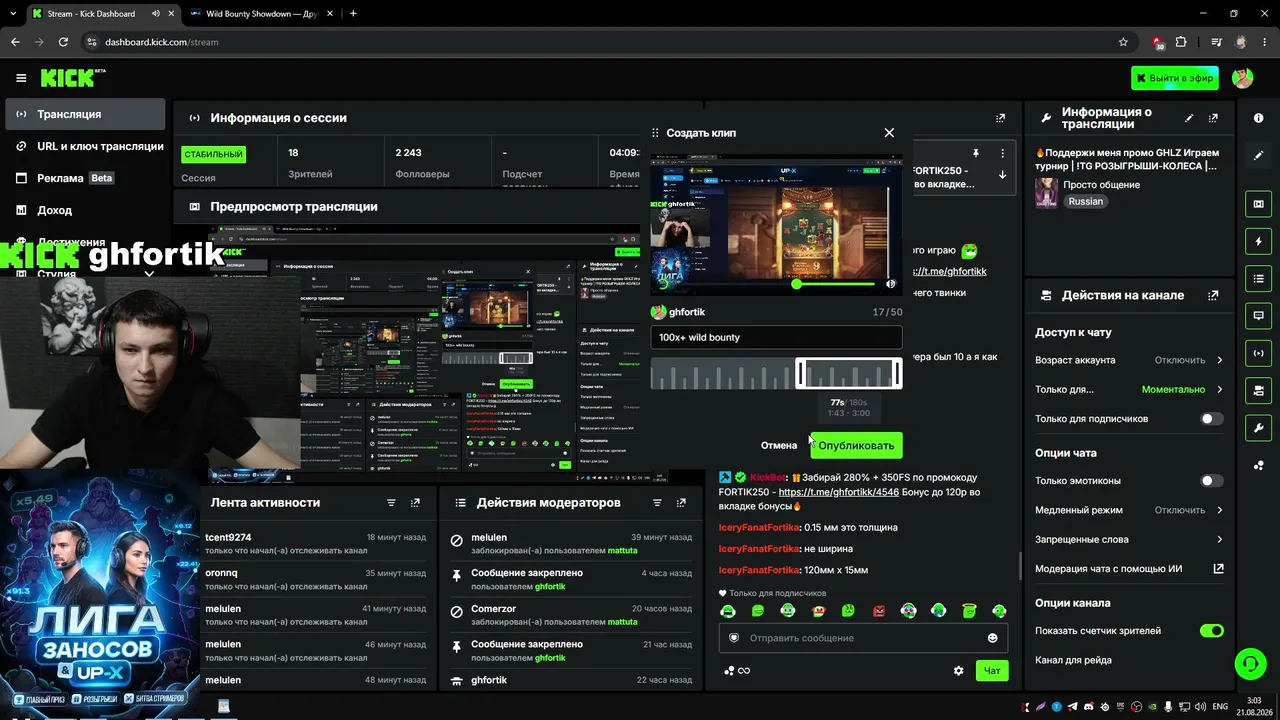The width and height of the screenshot is (1280, 720).
Task: Click the pin icon on pinned message
Action: pyautogui.click(x=975, y=154)
